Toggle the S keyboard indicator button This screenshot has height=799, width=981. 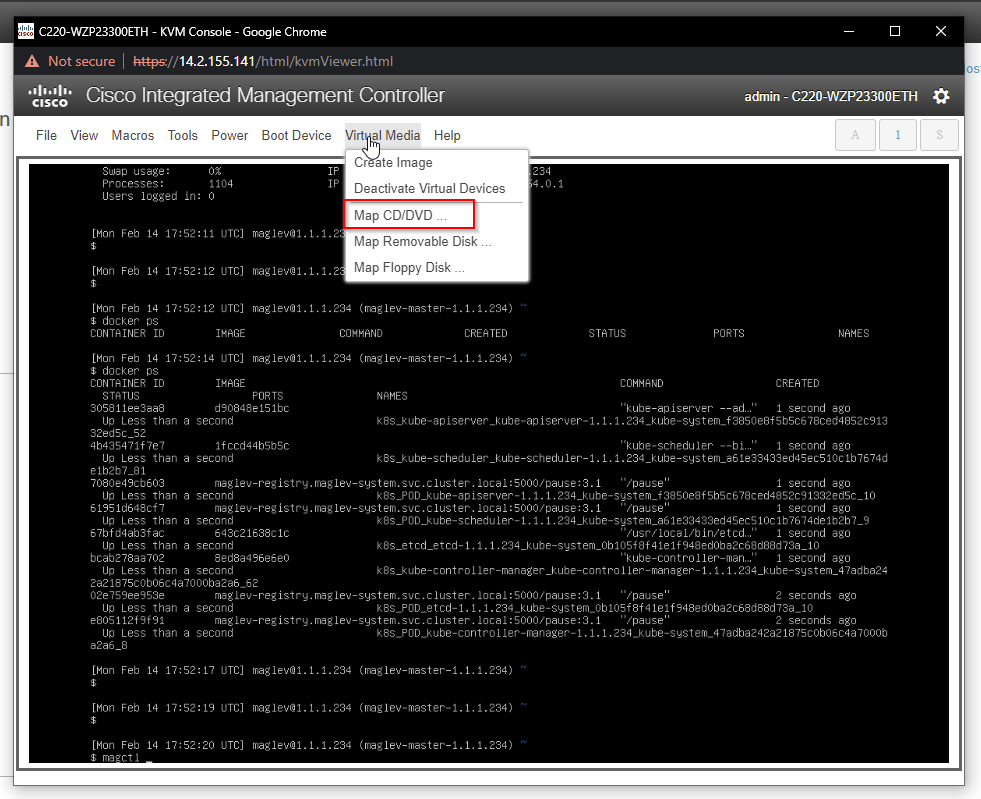(939, 135)
